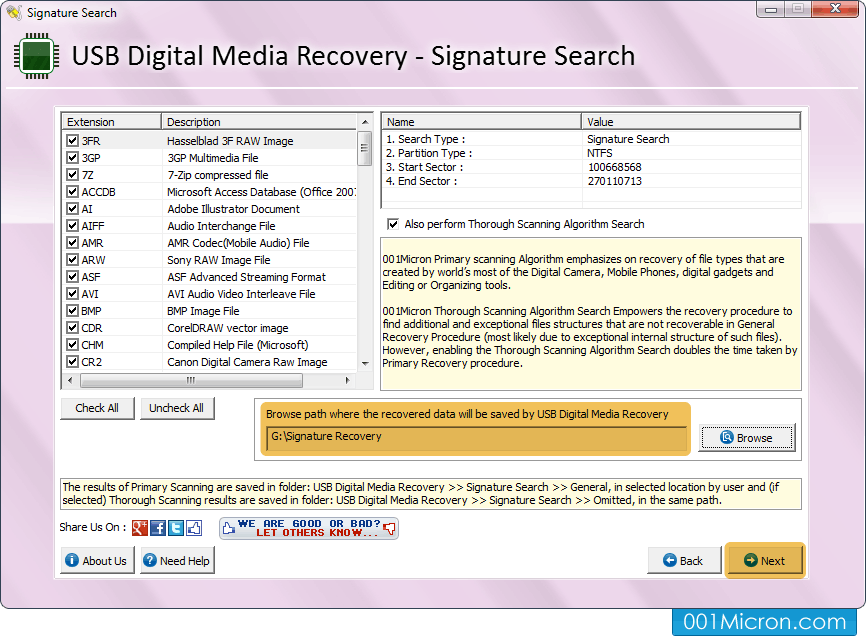Image resolution: width=866 pixels, height=636 pixels.
Task: Select 'Sony RAW Image File' description
Action: 219,260
